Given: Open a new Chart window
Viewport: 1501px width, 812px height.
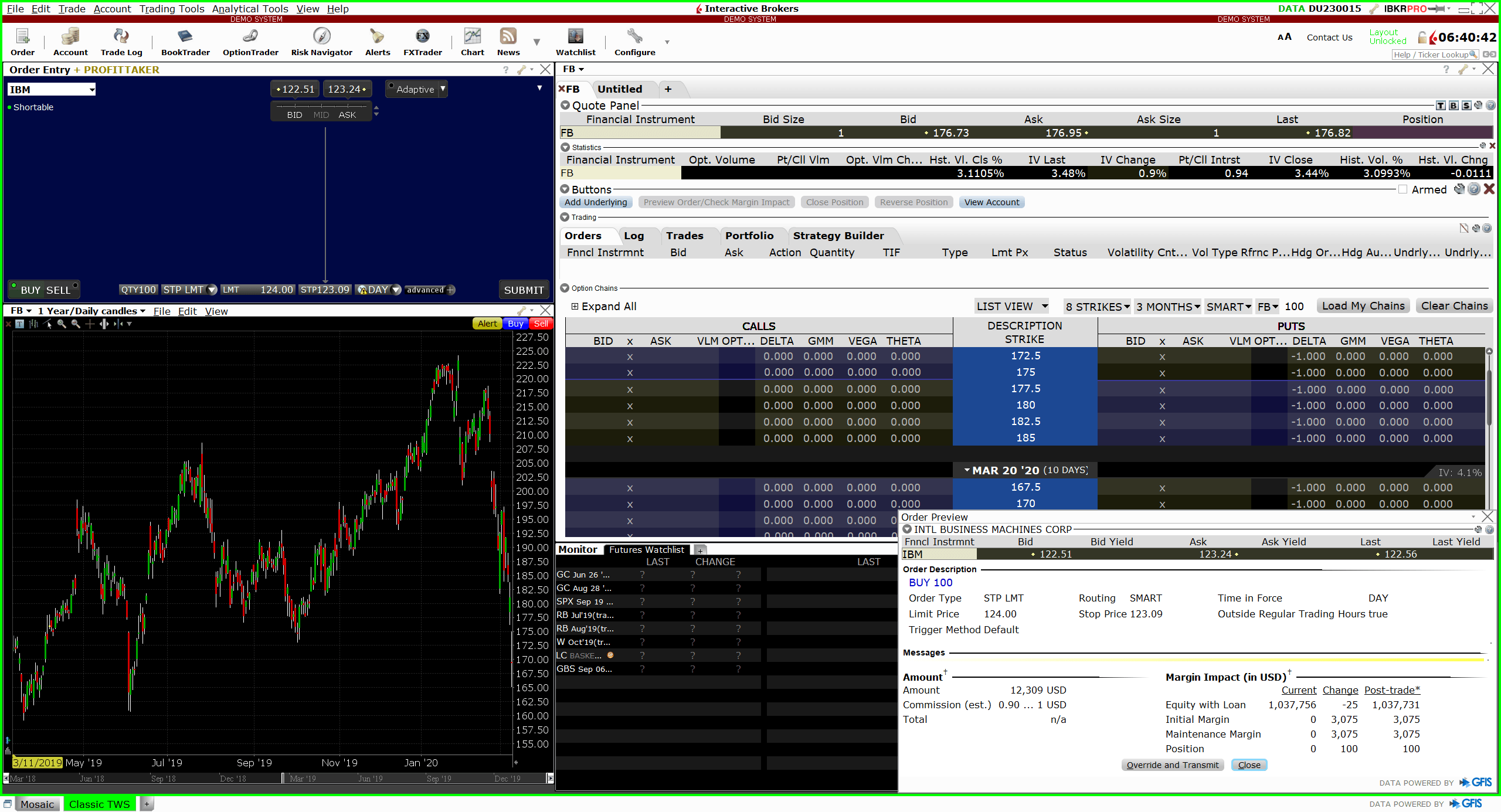Looking at the screenshot, I should pyautogui.click(x=472, y=41).
